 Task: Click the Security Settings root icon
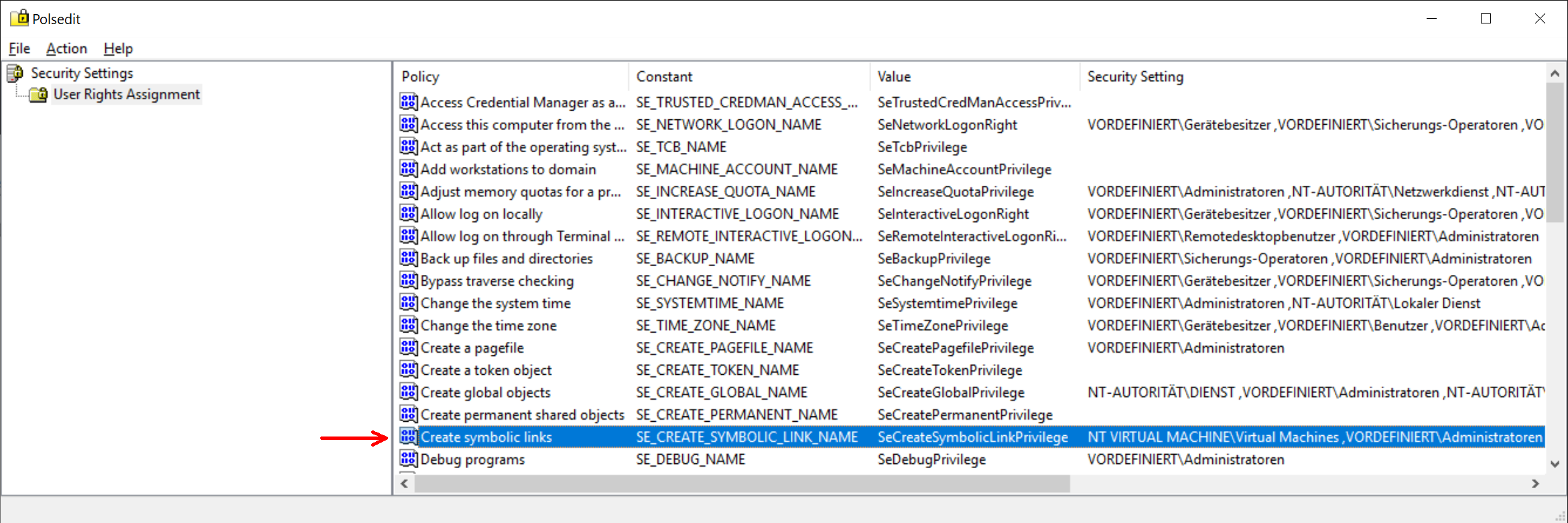[x=15, y=73]
